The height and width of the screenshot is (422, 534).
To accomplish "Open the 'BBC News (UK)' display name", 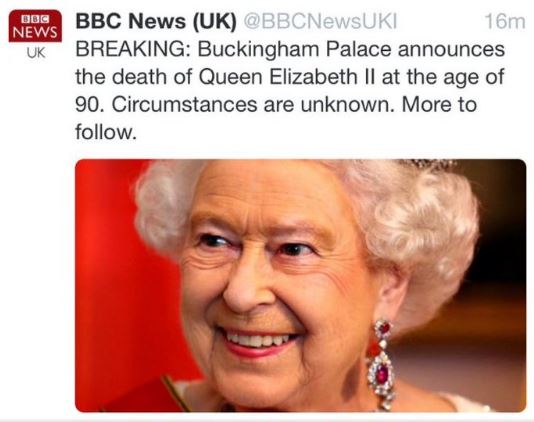I will pyautogui.click(x=156, y=21).
